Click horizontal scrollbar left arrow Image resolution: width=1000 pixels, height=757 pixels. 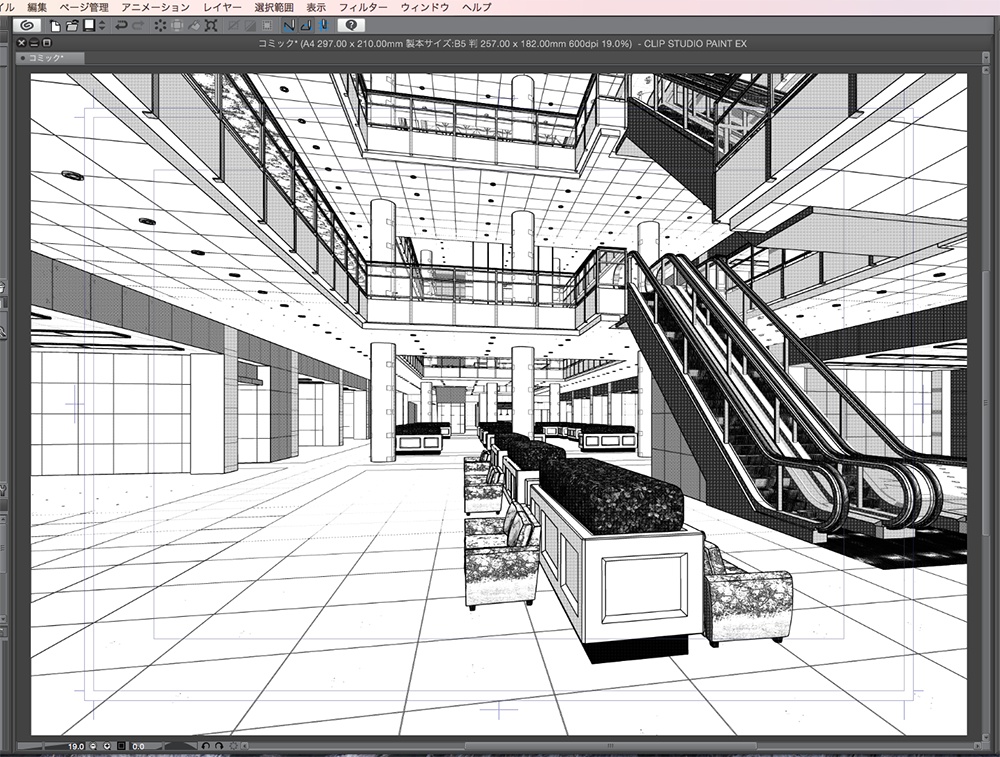tap(245, 746)
